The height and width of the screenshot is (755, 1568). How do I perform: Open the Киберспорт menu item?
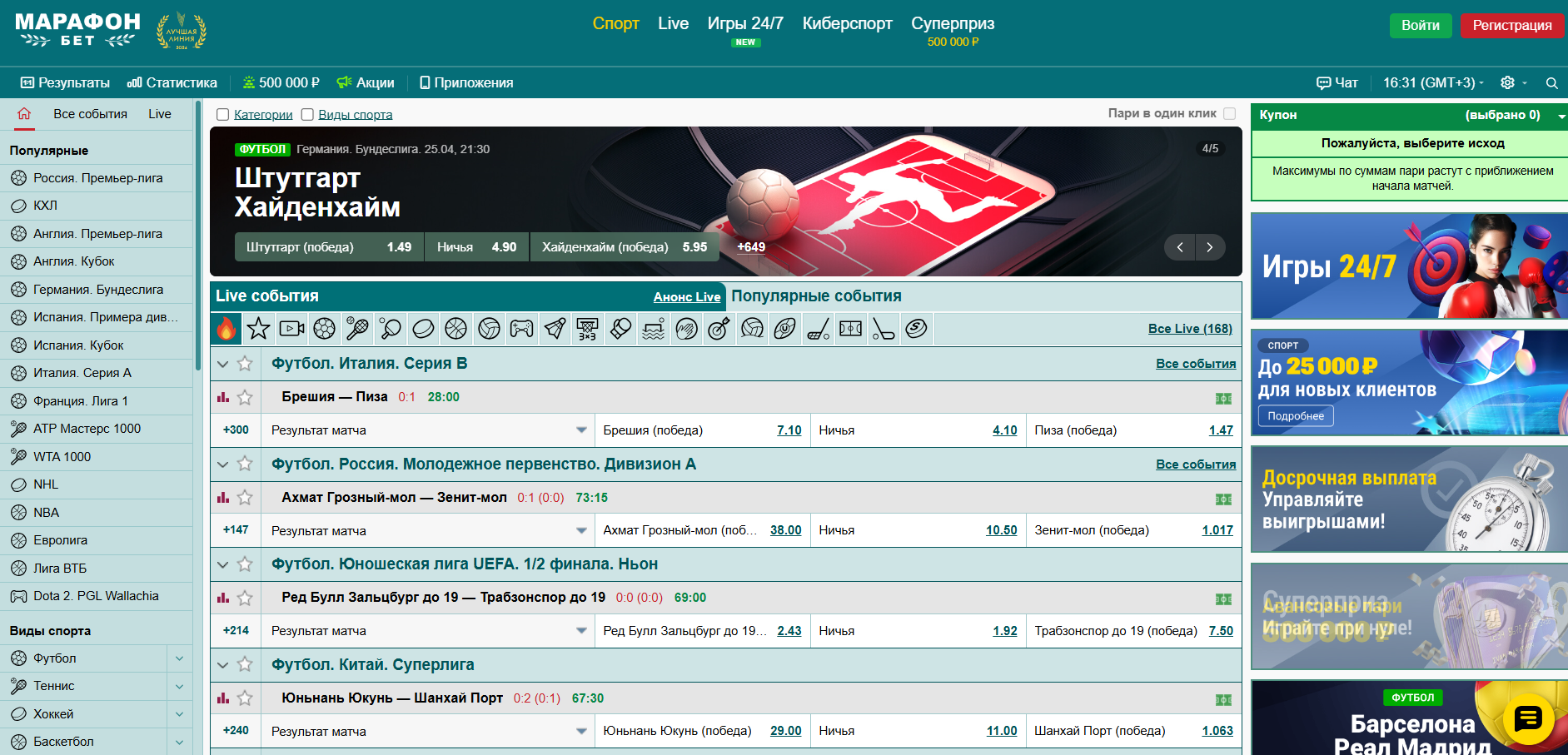pyautogui.click(x=847, y=23)
